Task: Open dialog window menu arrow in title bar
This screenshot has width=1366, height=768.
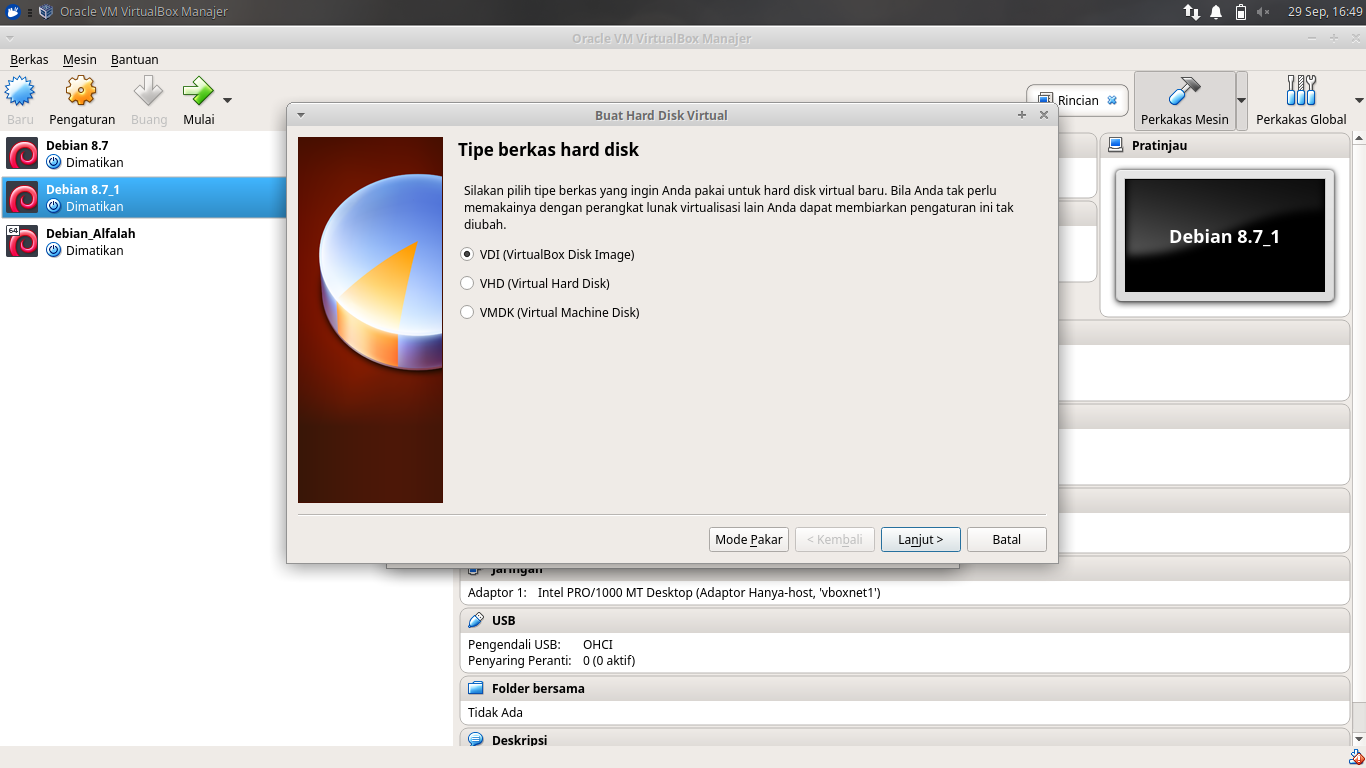Action: (301, 115)
